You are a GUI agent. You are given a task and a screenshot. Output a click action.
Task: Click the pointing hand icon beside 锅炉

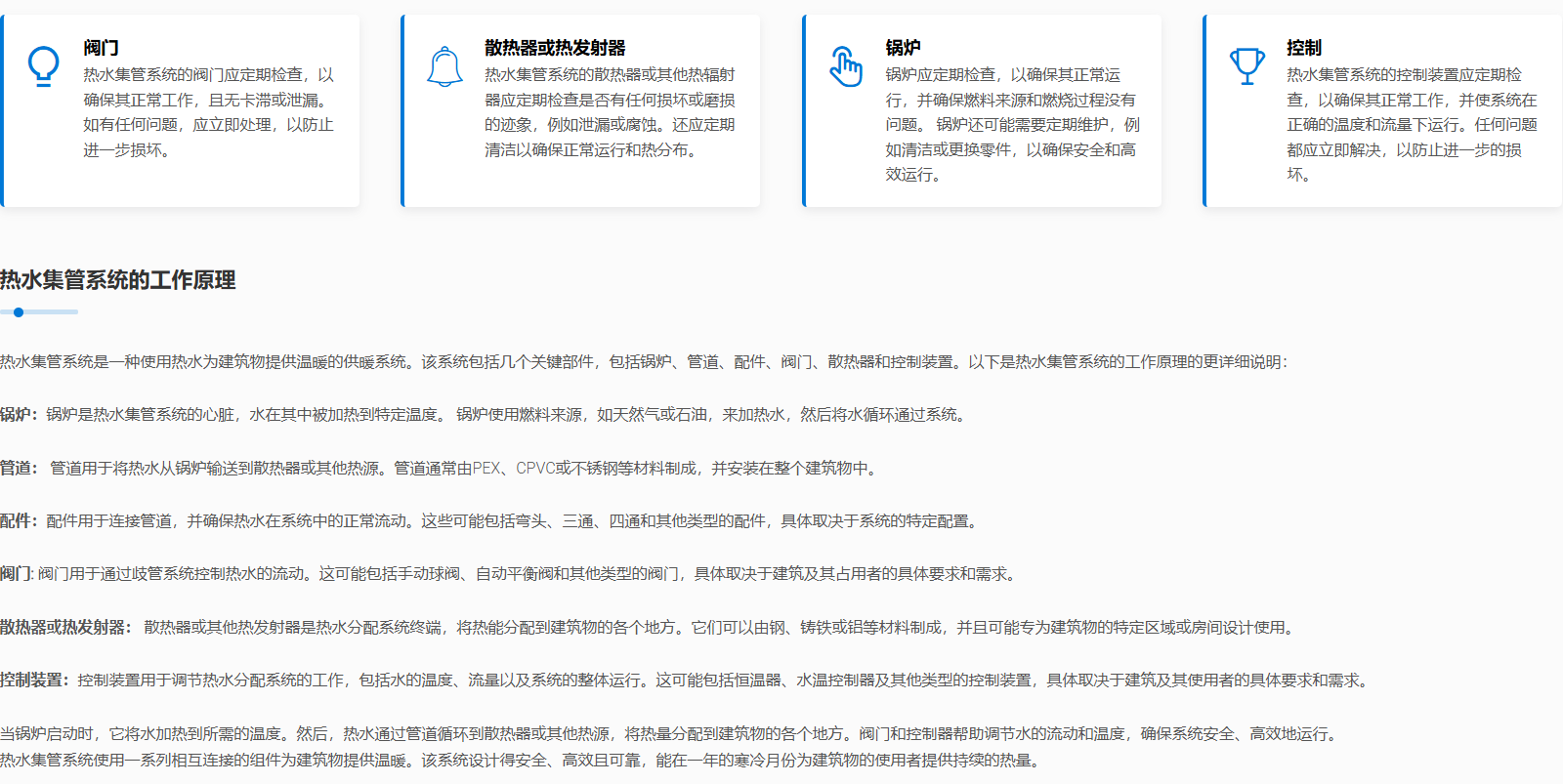(x=846, y=66)
